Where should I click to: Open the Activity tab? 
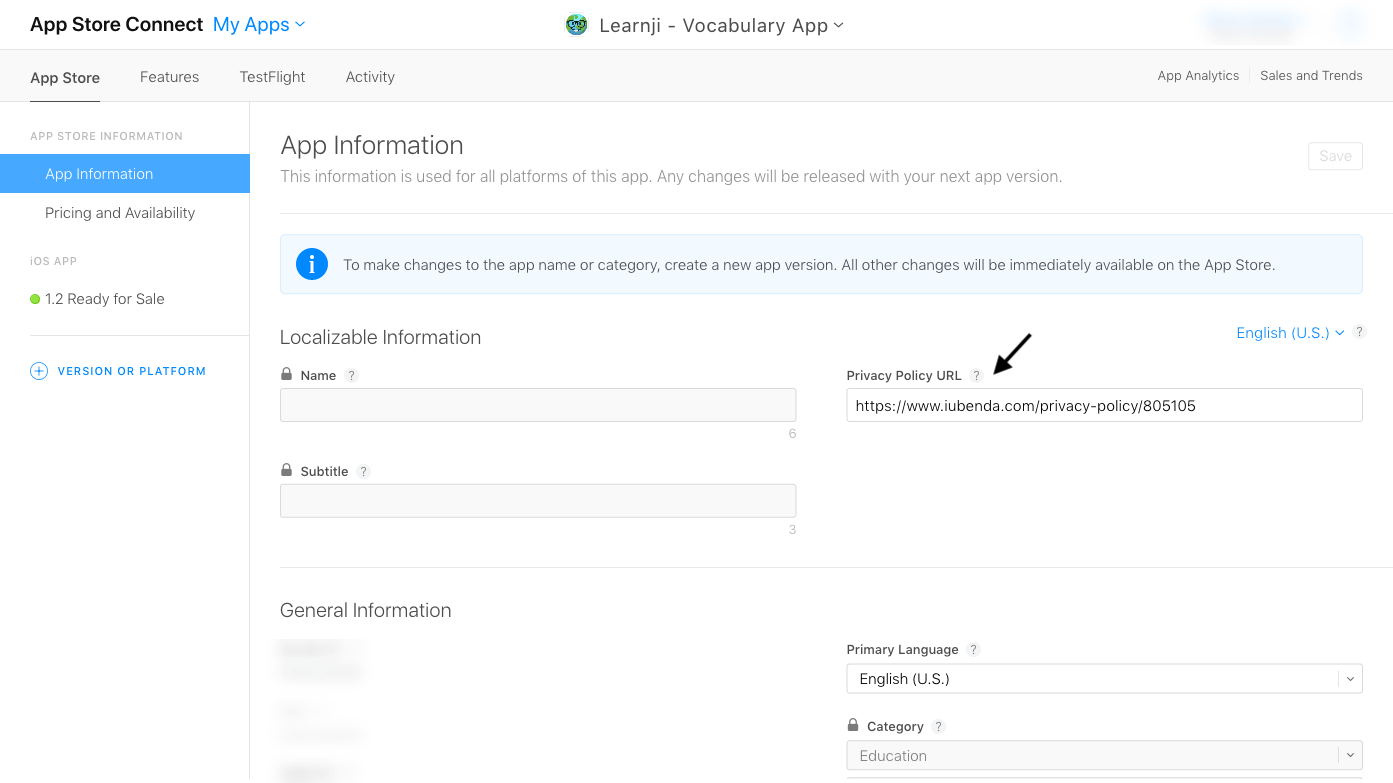[369, 76]
